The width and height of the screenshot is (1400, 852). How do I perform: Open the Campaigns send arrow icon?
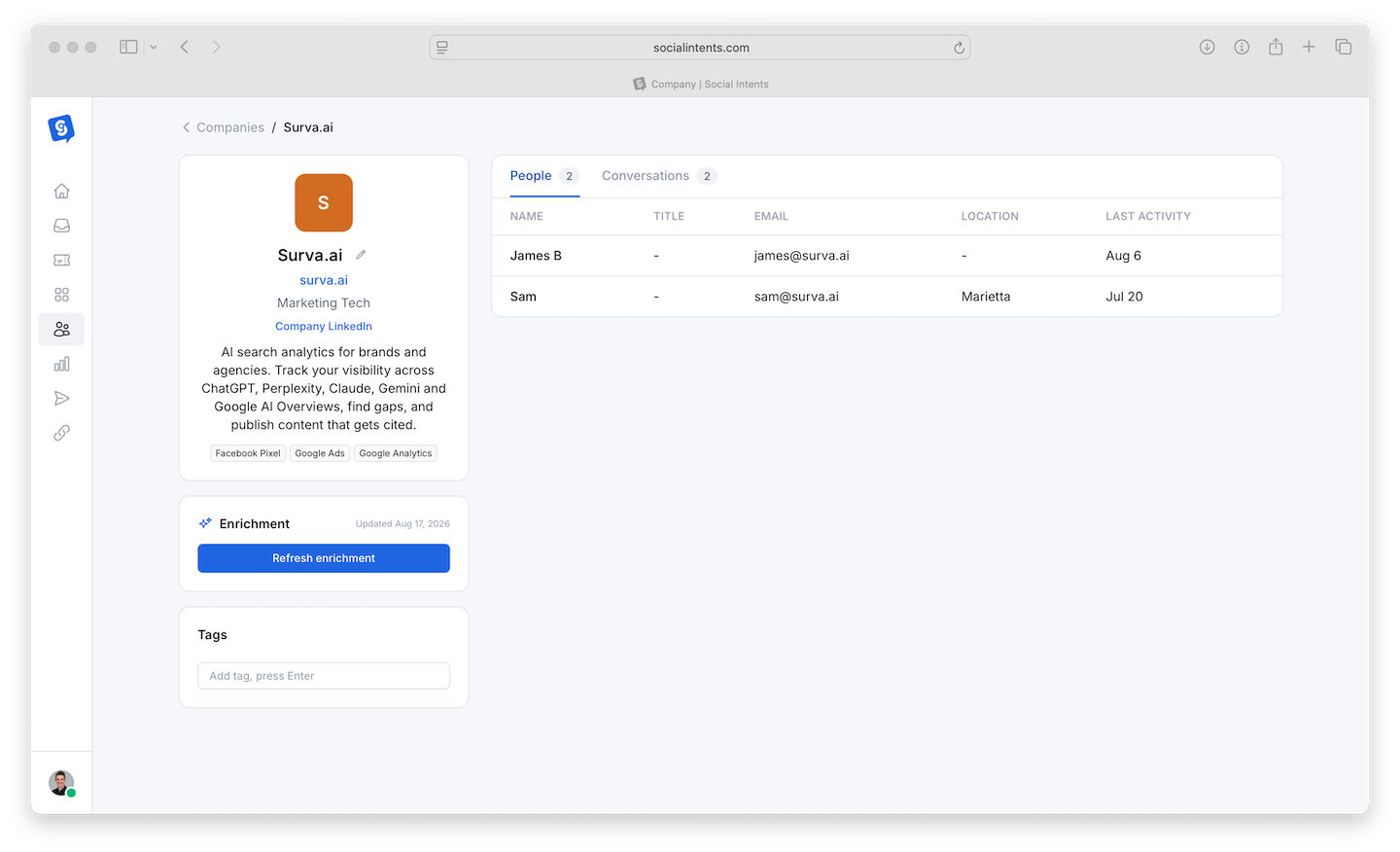61,398
